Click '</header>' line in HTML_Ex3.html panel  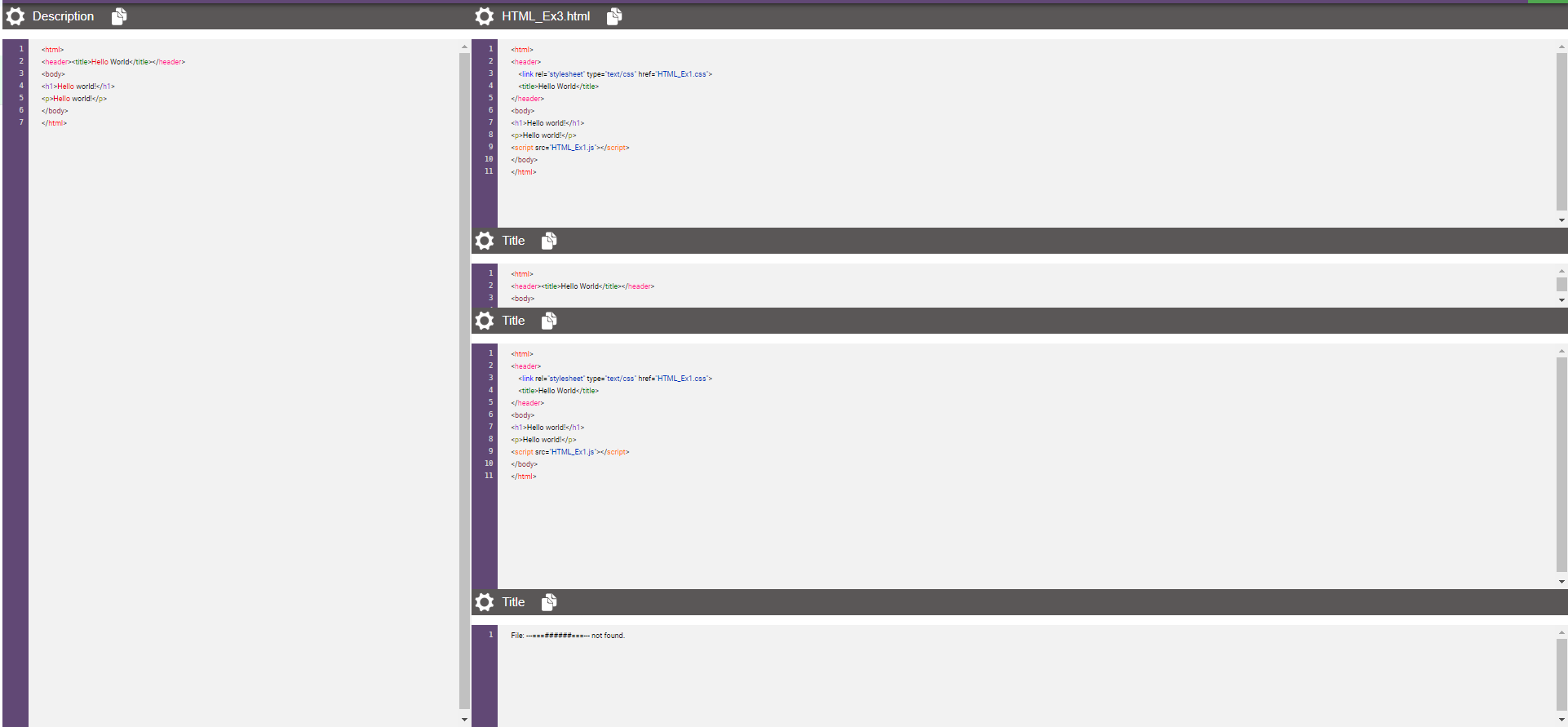point(528,99)
